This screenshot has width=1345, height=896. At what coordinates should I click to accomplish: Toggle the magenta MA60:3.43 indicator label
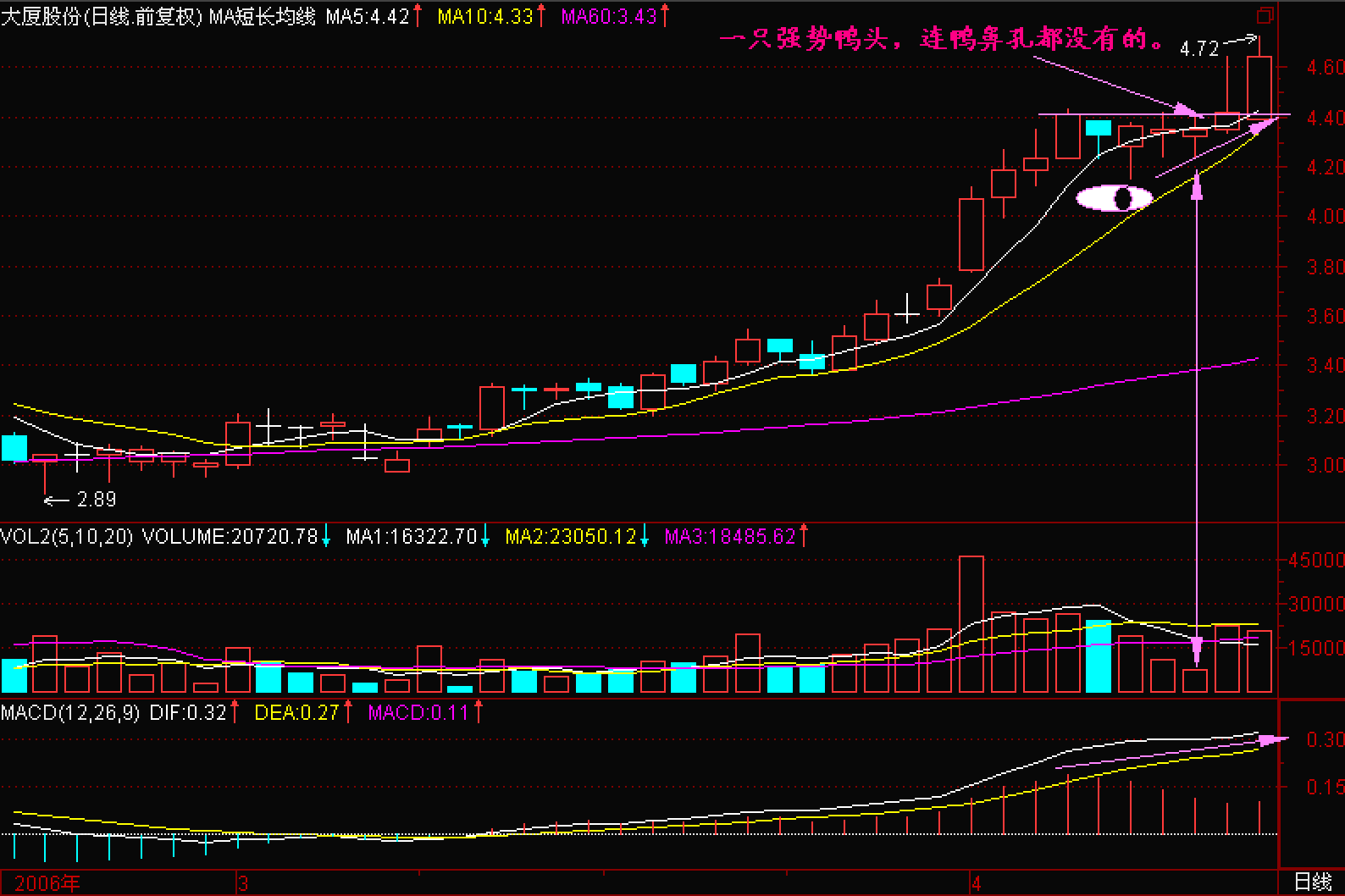click(608, 16)
